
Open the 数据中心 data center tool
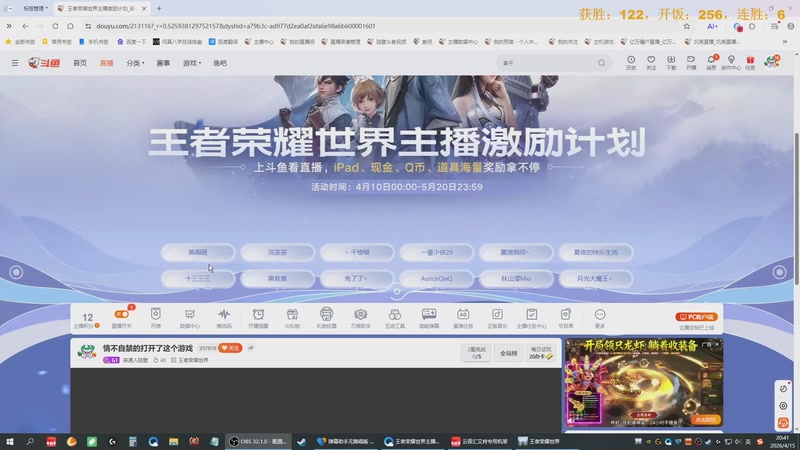tap(190, 318)
